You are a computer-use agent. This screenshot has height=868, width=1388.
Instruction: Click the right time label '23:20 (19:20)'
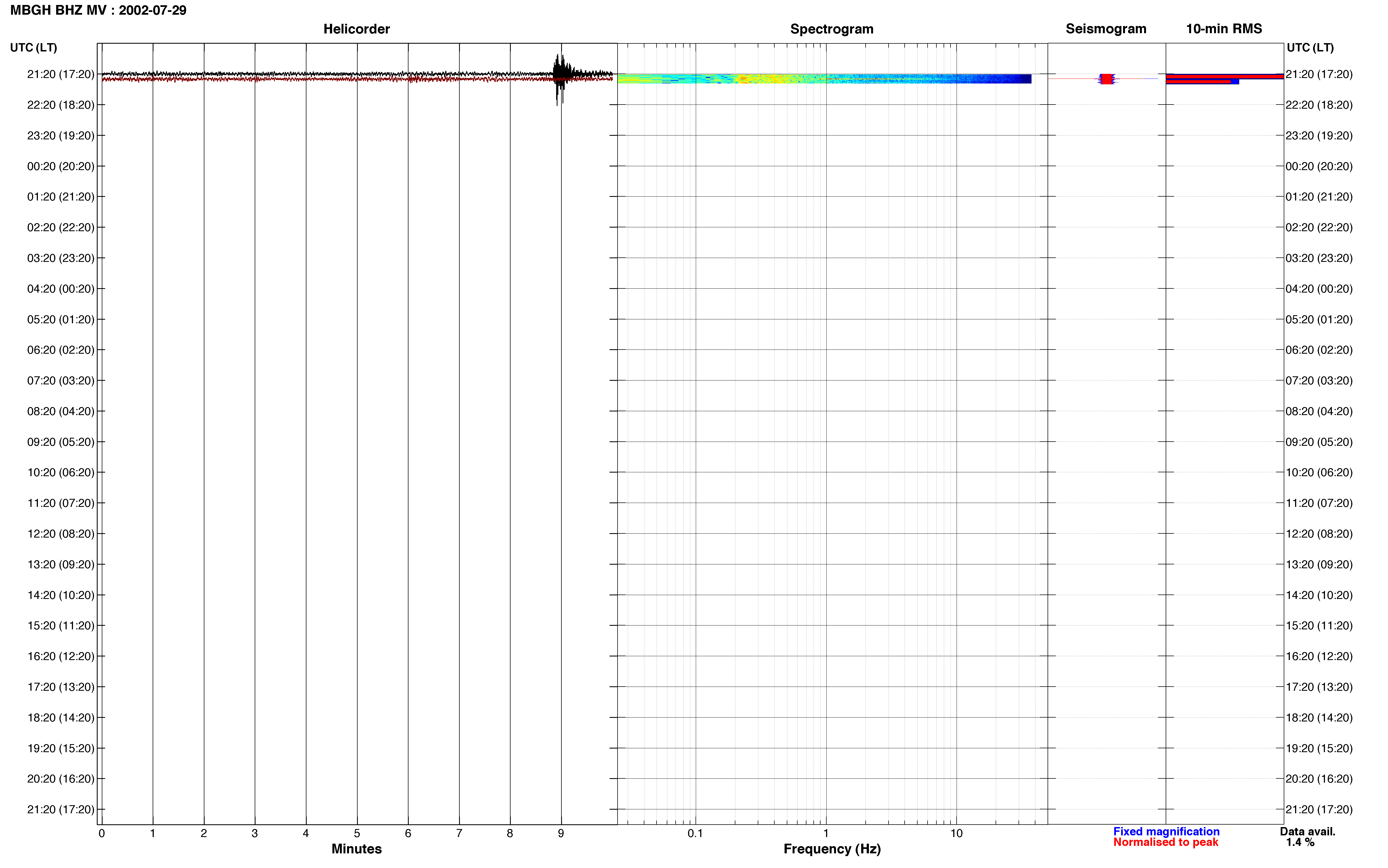(x=1319, y=135)
